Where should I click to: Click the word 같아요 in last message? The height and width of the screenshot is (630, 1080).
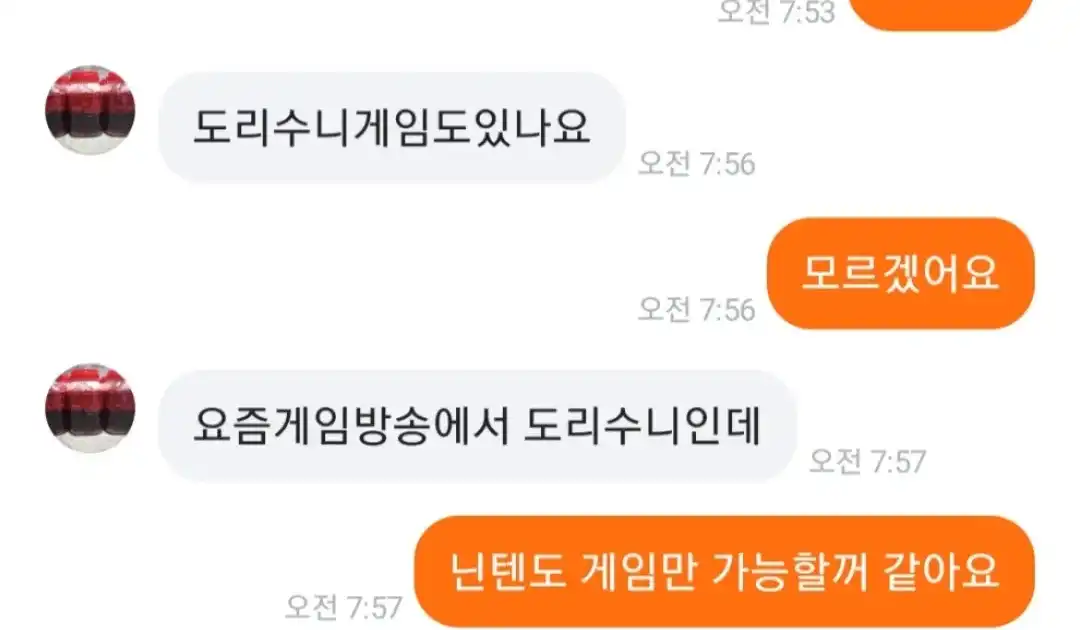pos(941,571)
